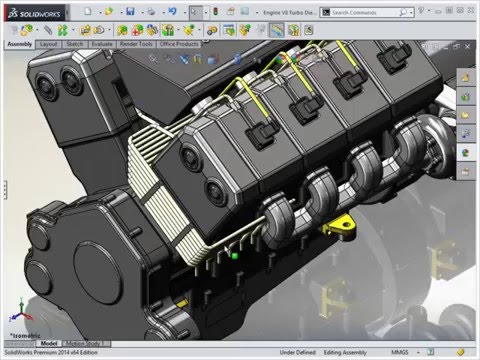Open File Explorer task pane tab

click(x=465, y=115)
